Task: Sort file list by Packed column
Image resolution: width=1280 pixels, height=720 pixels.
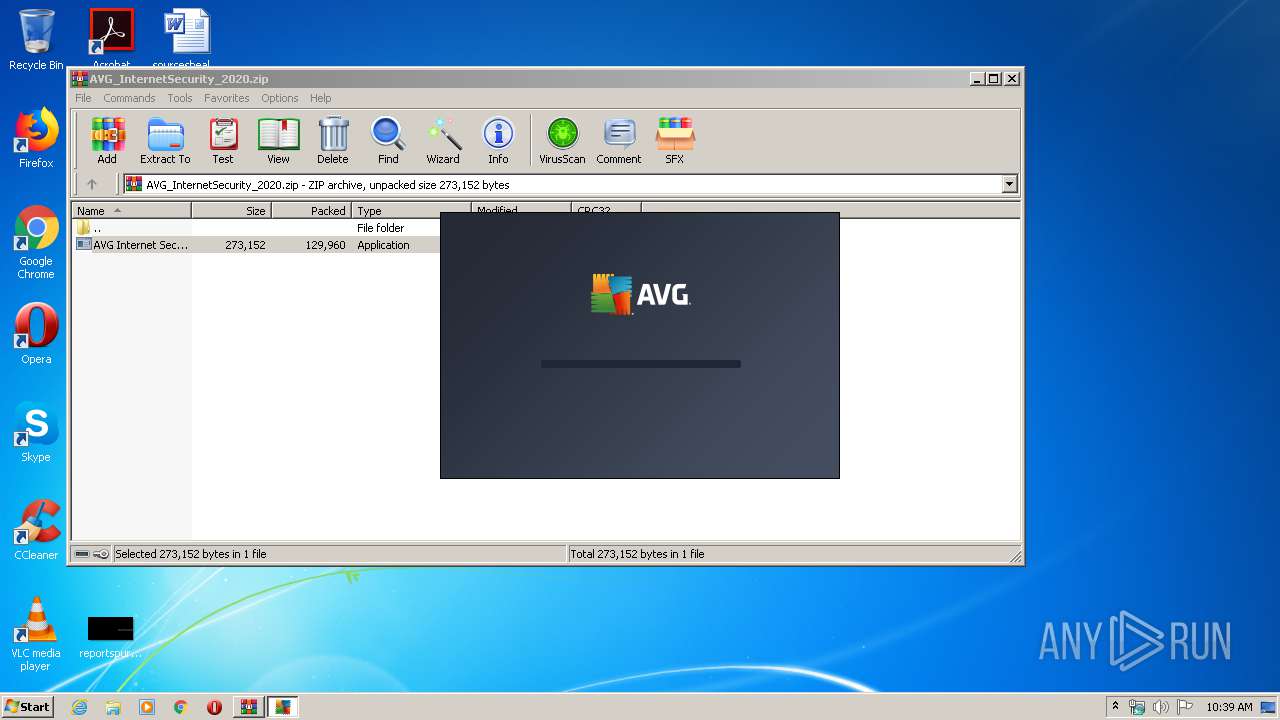Action: tap(312, 211)
